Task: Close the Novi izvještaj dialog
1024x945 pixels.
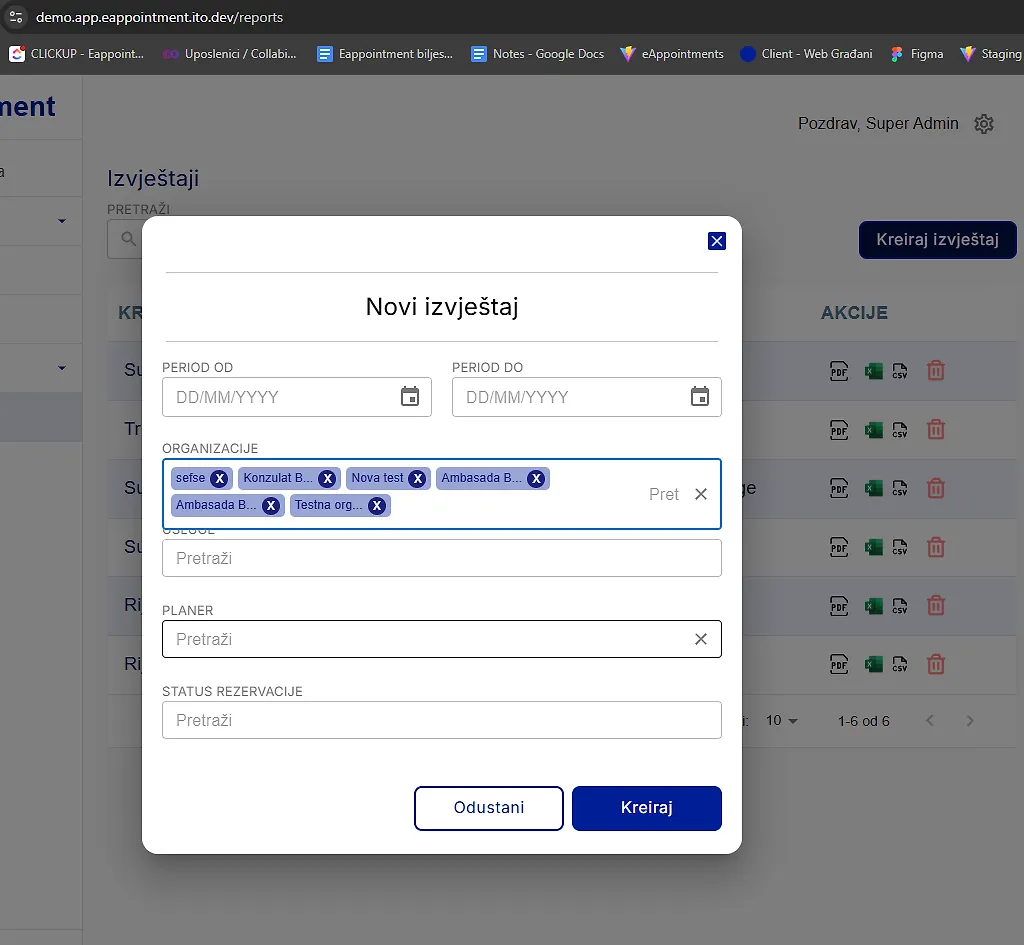Action: 716,241
